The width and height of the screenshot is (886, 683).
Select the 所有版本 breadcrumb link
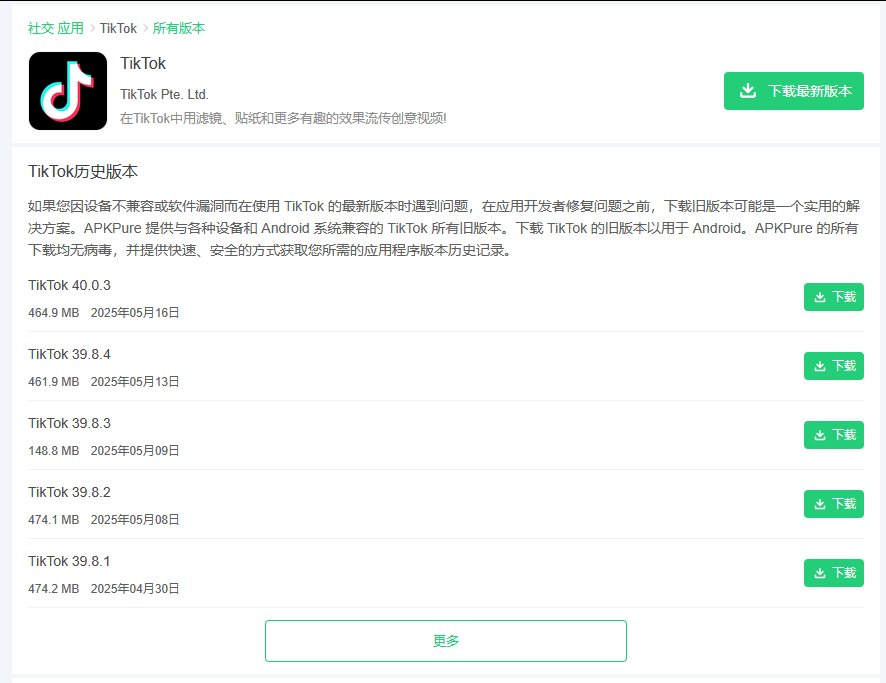coord(179,28)
